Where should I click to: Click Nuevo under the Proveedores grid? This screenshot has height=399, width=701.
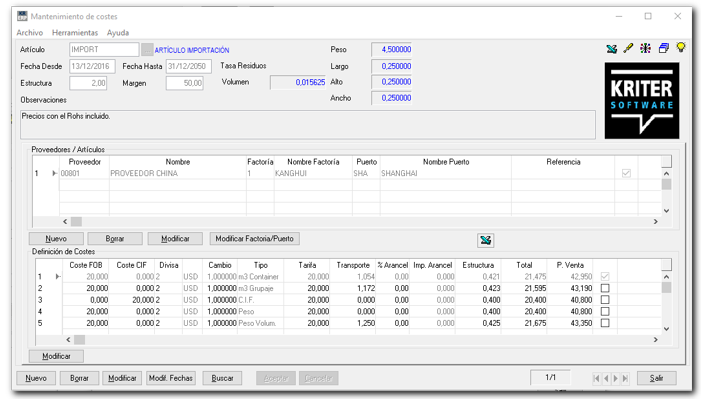[56, 239]
